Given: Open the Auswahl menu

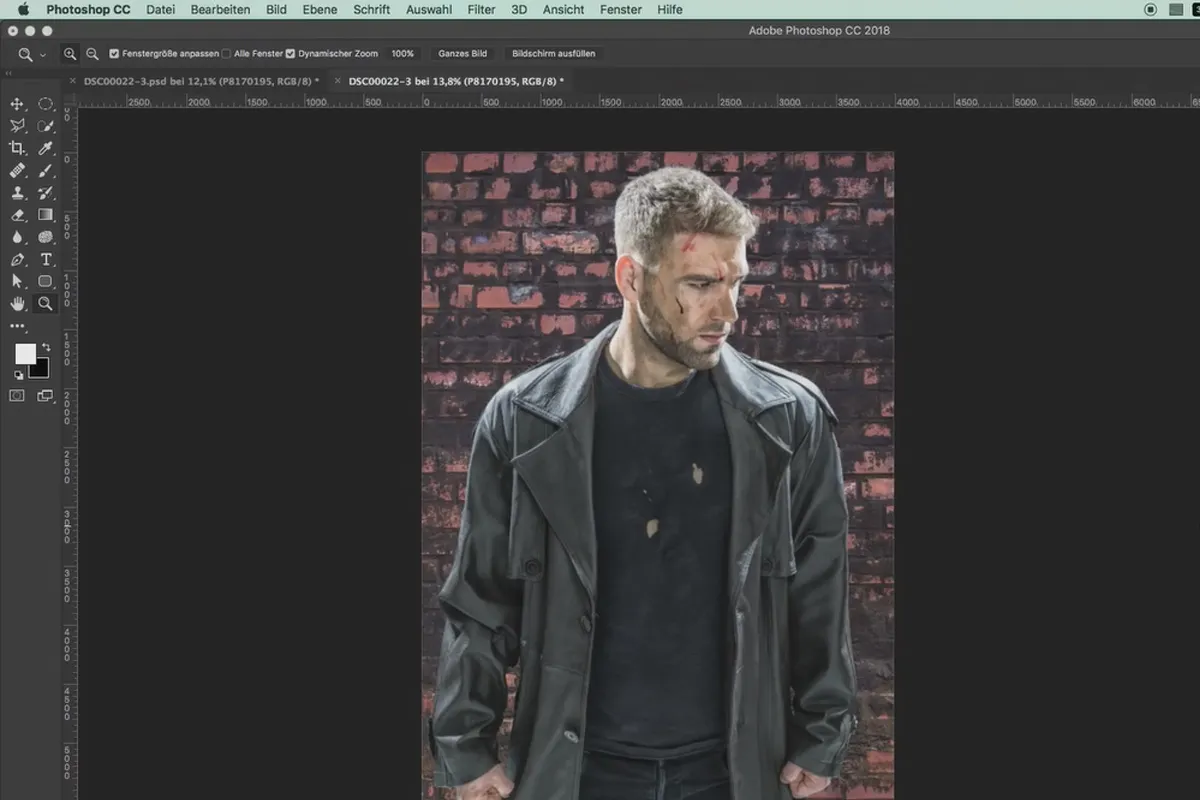Looking at the screenshot, I should (x=429, y=9).
